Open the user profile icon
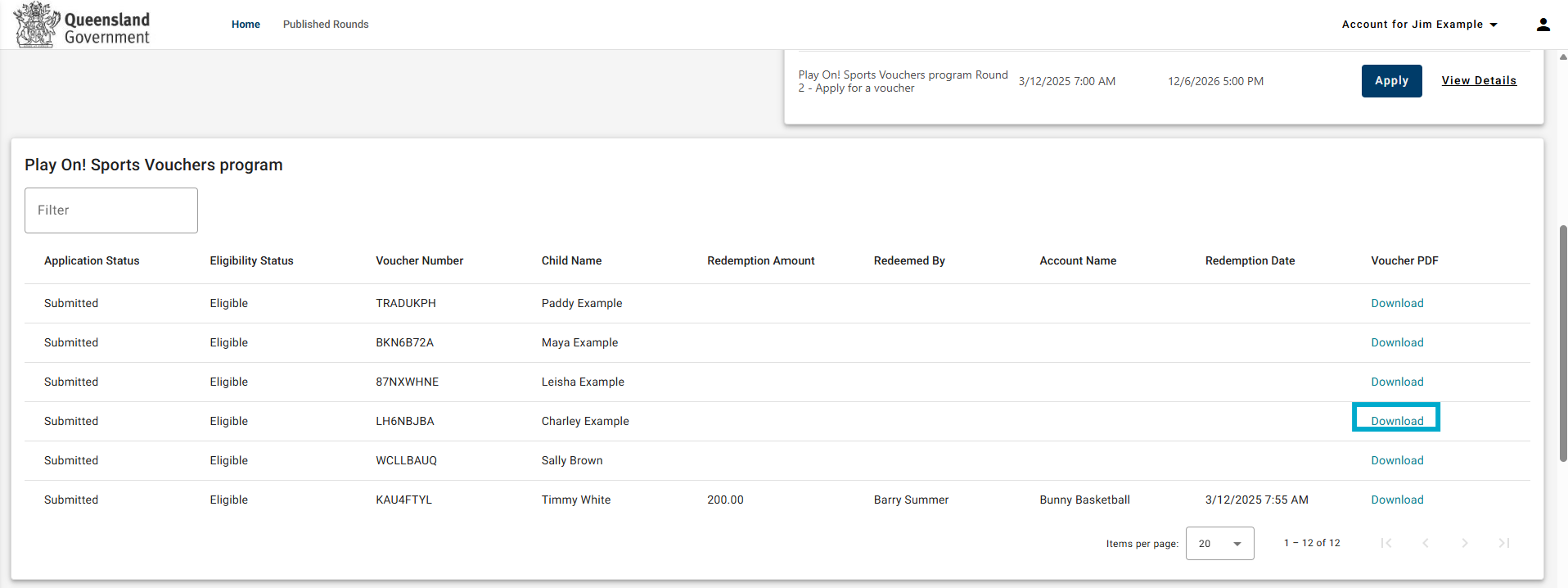 click(x=1543, y=25)
